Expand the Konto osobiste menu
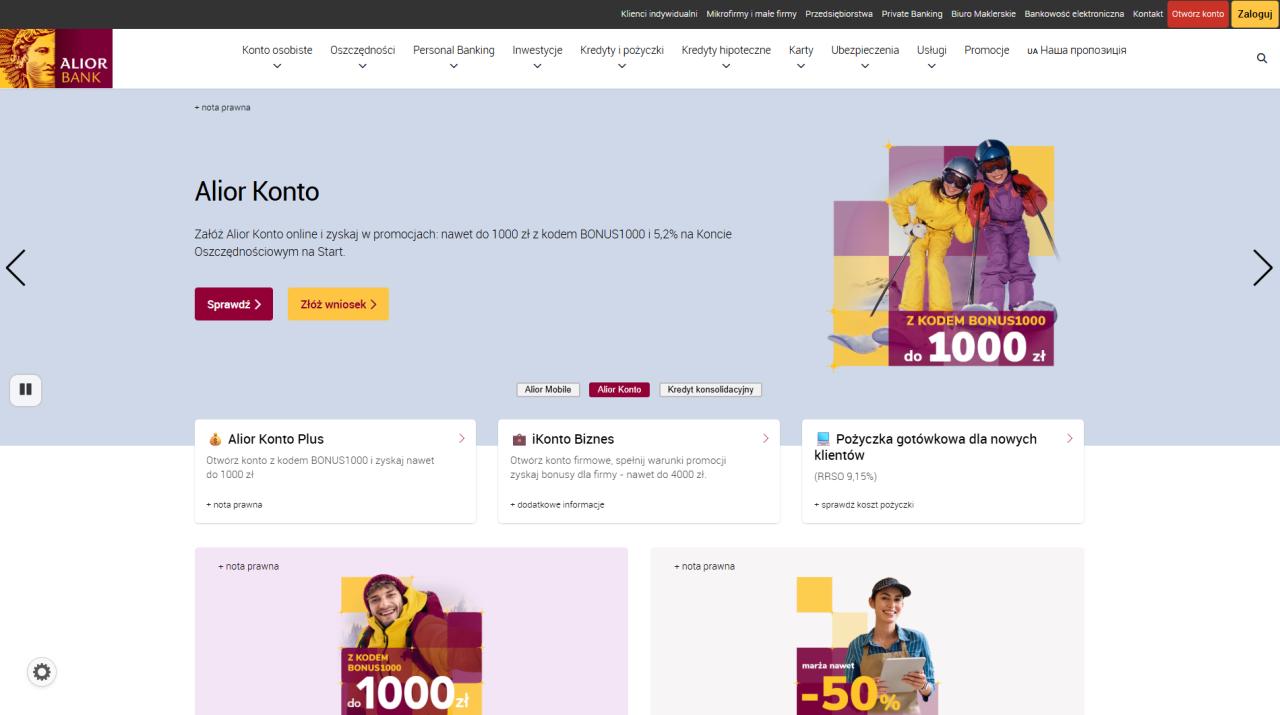 coord(277,57)
